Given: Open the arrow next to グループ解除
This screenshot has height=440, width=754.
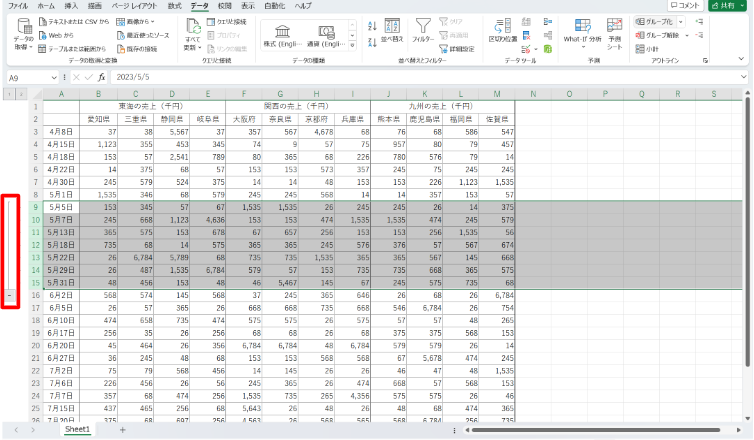Looking at the screenshot, I should pos(687,35).
